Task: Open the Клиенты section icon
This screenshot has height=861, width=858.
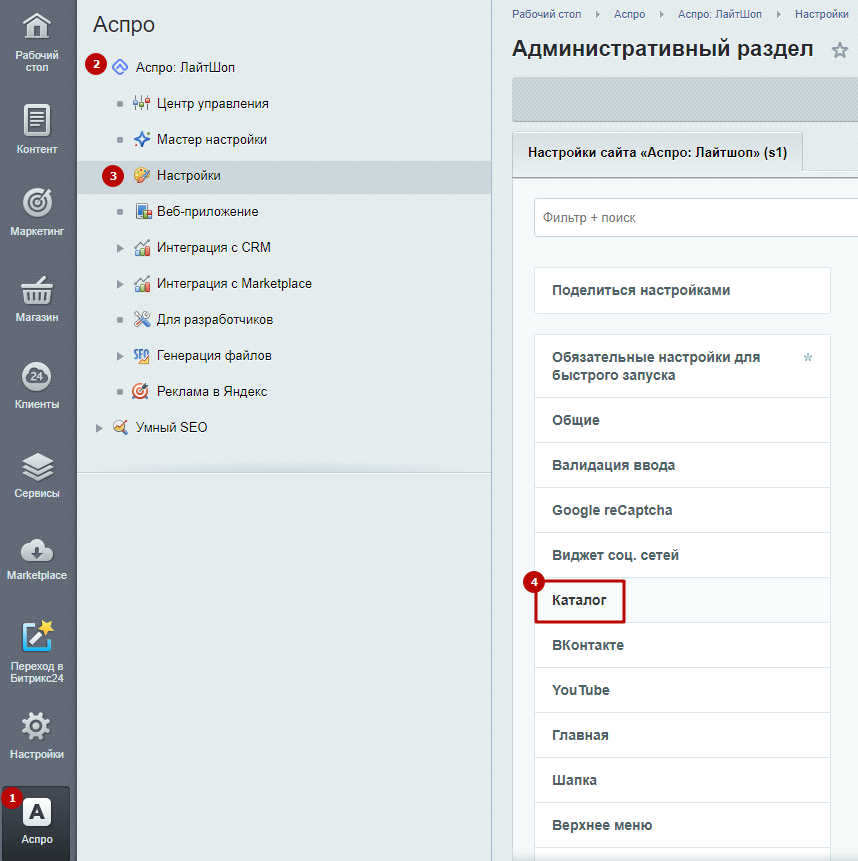Action: [x=37, y=376]
